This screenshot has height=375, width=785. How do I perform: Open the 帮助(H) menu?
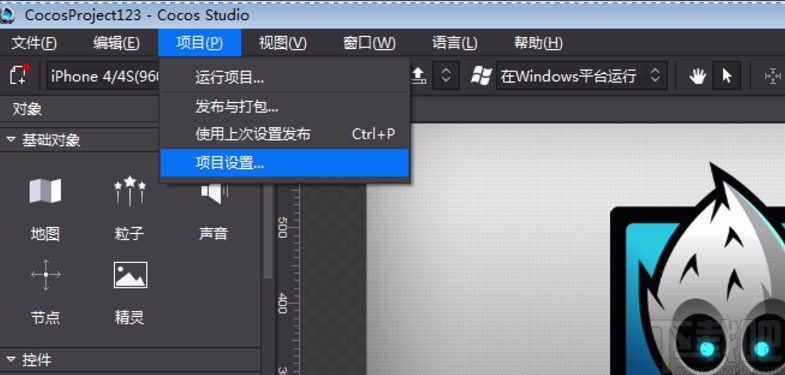point(538,43)
